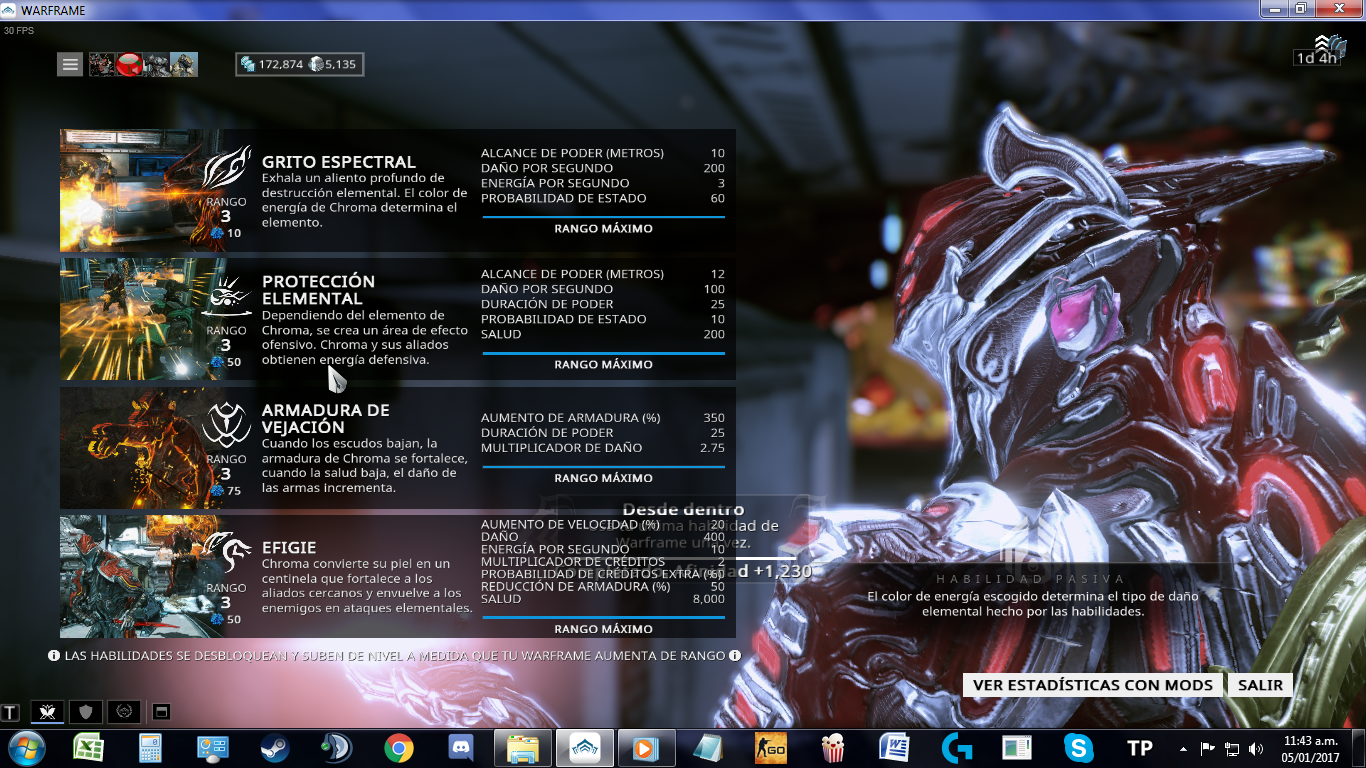Viewport: 1366px width, 768px height.
Task: Launch CS:GO from the taskbar
Action: [770, 748]
